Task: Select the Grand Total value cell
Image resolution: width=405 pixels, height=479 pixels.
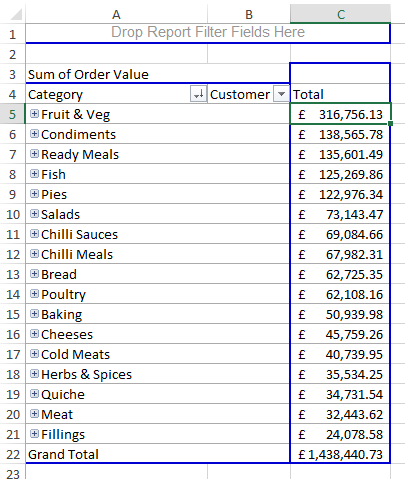Action: tap(340, 454)
